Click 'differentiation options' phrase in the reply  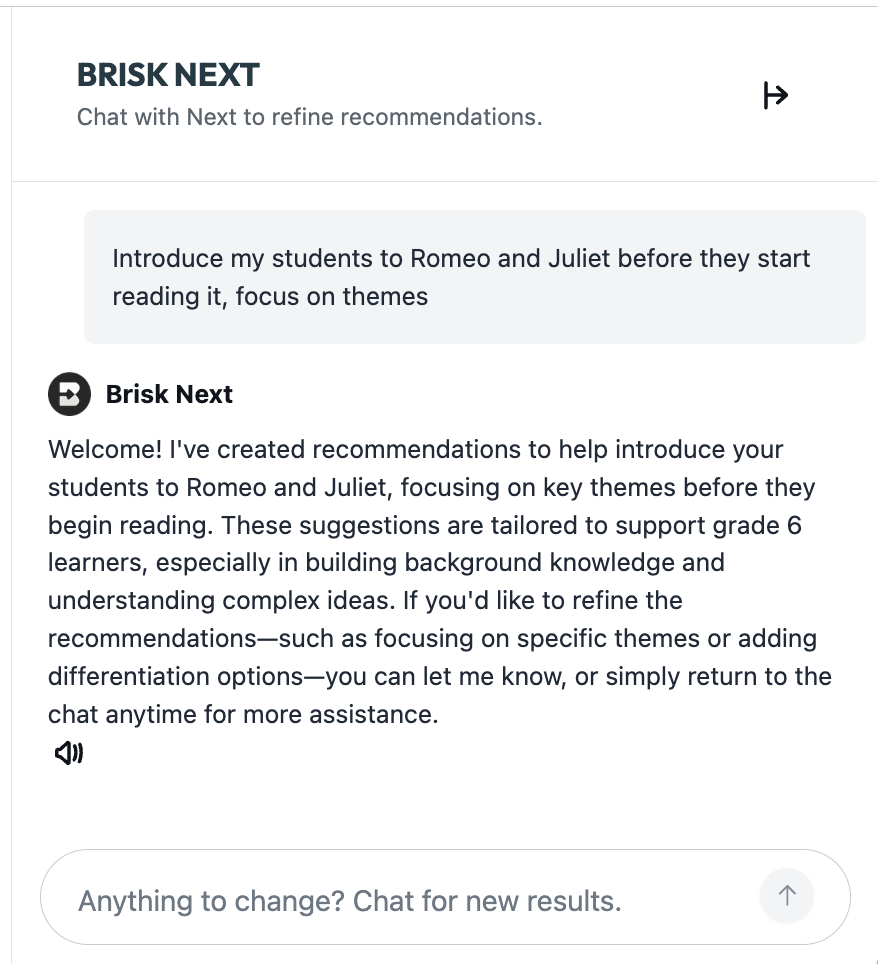pyautogui.click(x=175, y=676)
